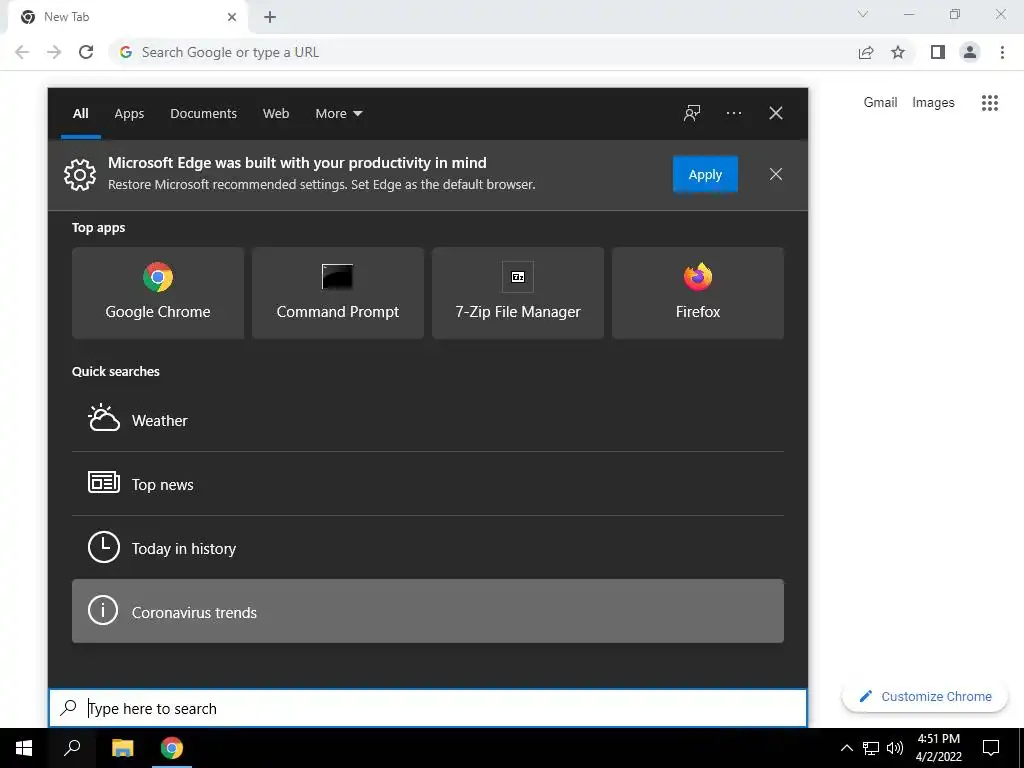Go forward in Chrome
Screen dimensions: 1024x768
tap(54, 52)
